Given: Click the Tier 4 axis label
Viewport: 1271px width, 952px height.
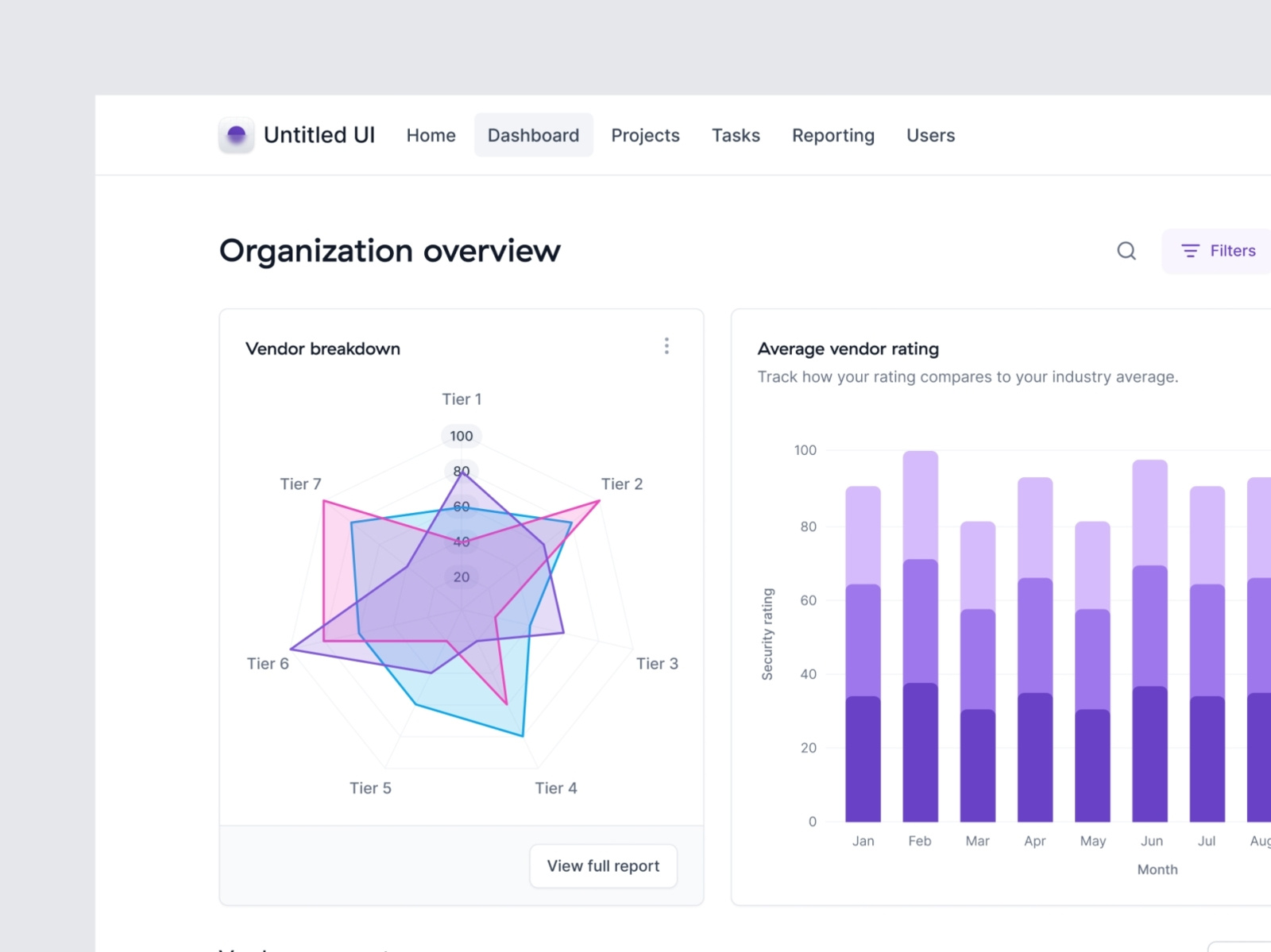Looking at the screenshot, I should pos(556,788).
